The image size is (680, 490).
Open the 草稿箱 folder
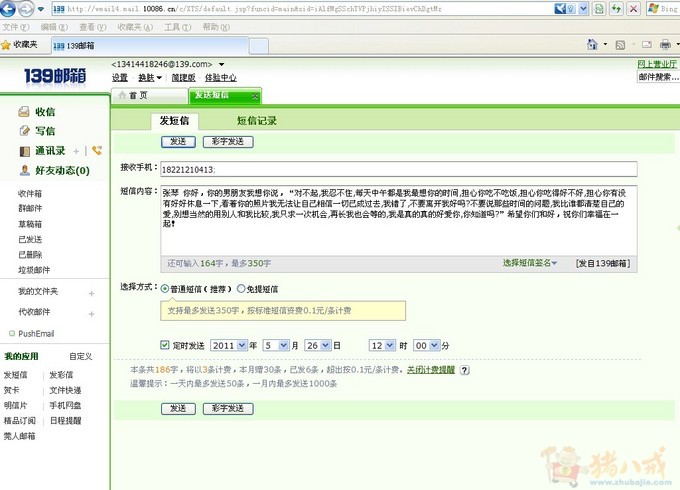[x=30, y=224]
